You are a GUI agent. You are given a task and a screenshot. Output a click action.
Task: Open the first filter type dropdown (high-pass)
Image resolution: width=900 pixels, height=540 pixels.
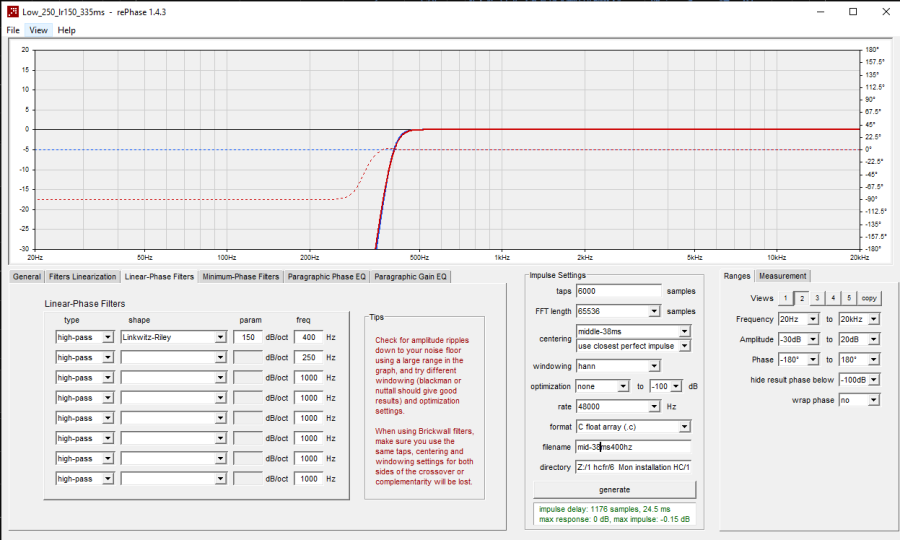[85, 337]
